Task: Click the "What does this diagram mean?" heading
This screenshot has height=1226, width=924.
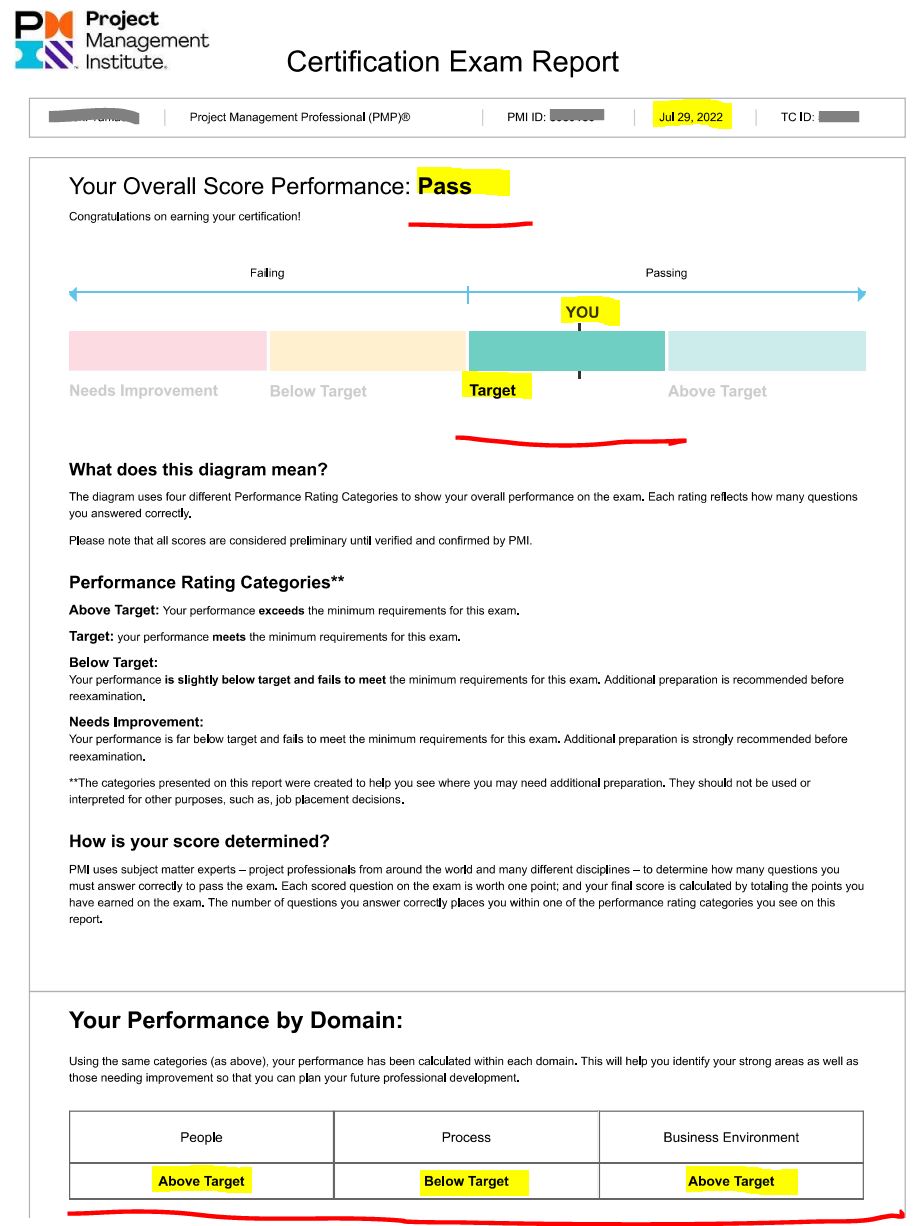Action: [198, 470]
